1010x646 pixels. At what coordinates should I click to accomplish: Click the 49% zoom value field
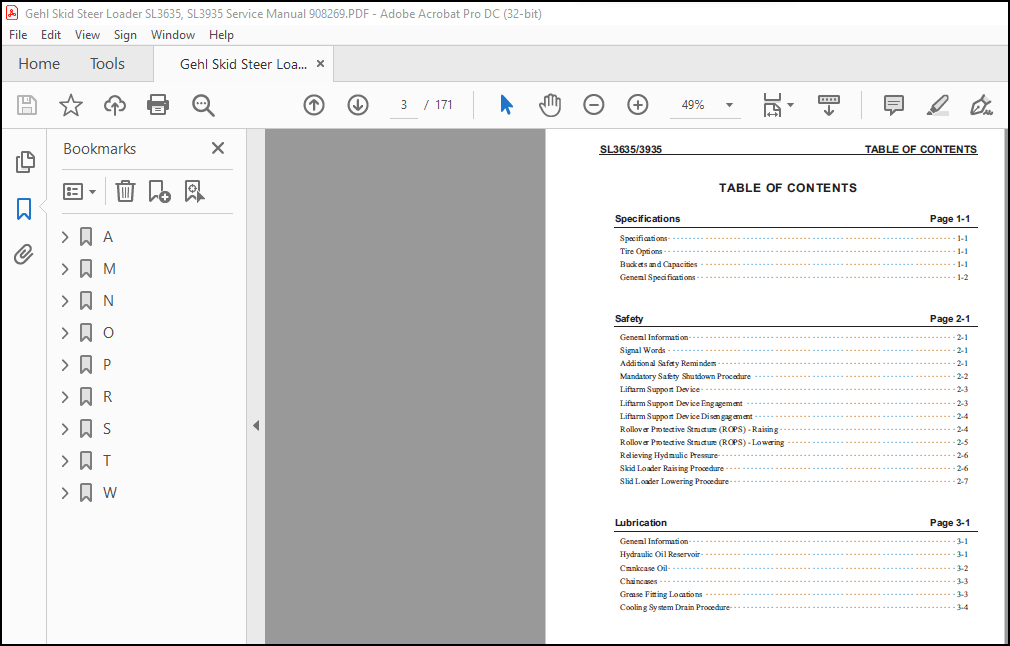[693, 105]
